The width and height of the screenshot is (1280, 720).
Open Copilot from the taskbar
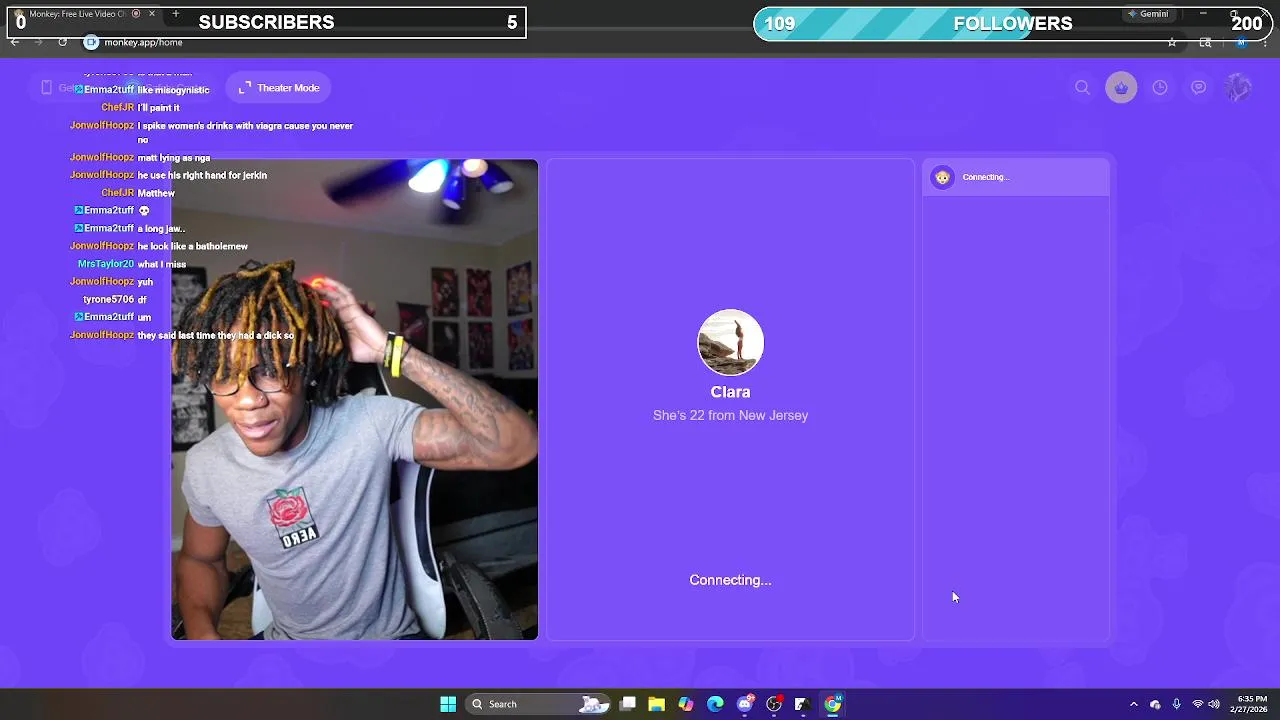(686, 704)
